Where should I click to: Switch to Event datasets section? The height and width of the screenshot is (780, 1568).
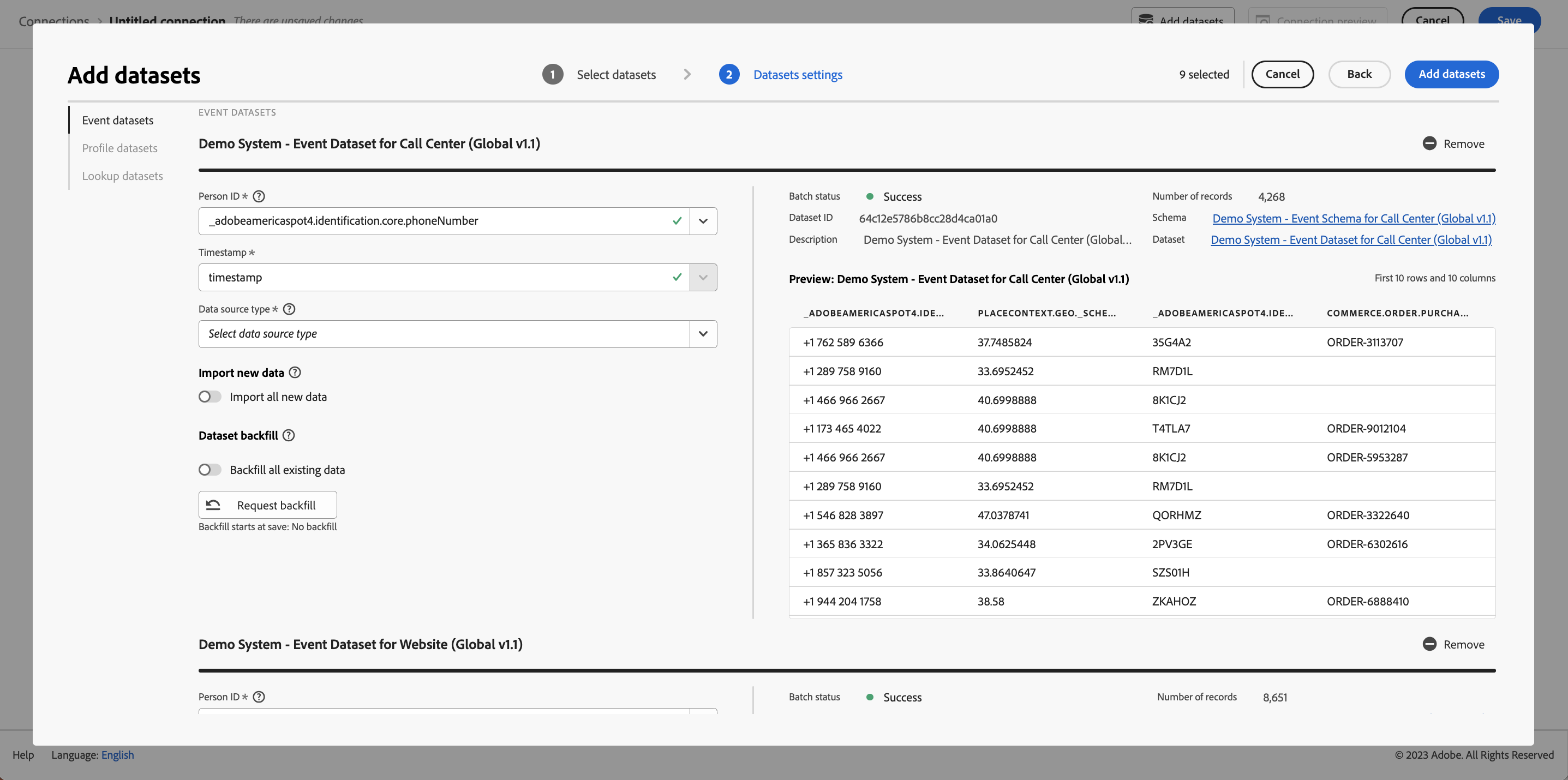tap(117, 120)
